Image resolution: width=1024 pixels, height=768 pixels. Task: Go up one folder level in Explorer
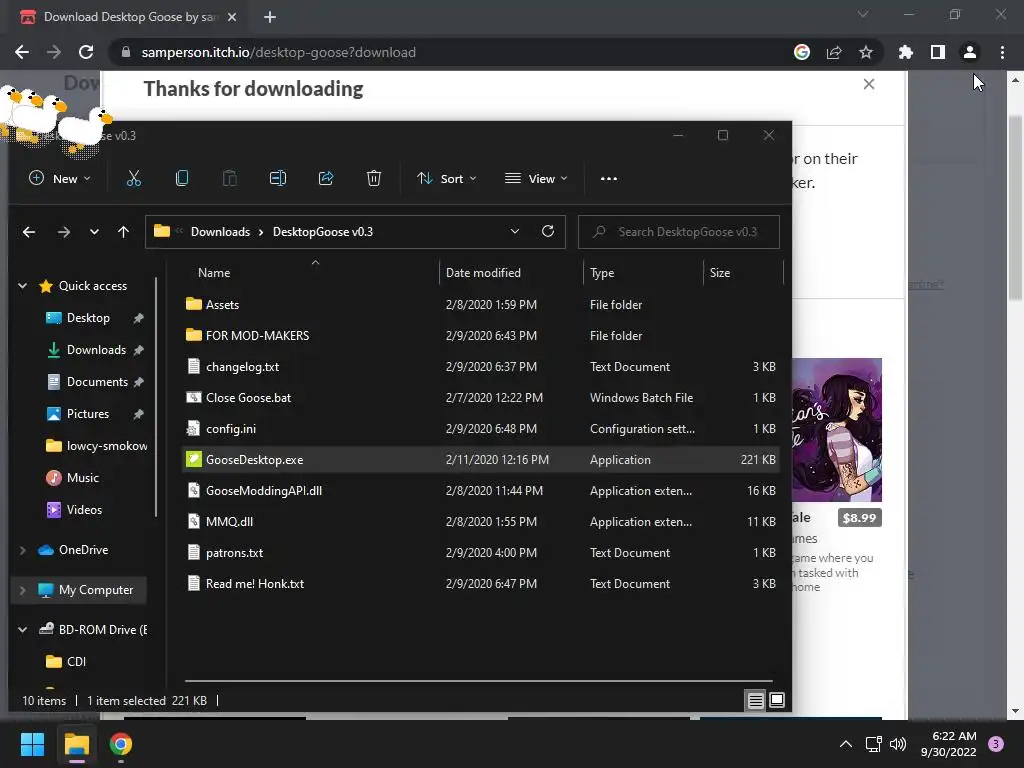point(123,232)
